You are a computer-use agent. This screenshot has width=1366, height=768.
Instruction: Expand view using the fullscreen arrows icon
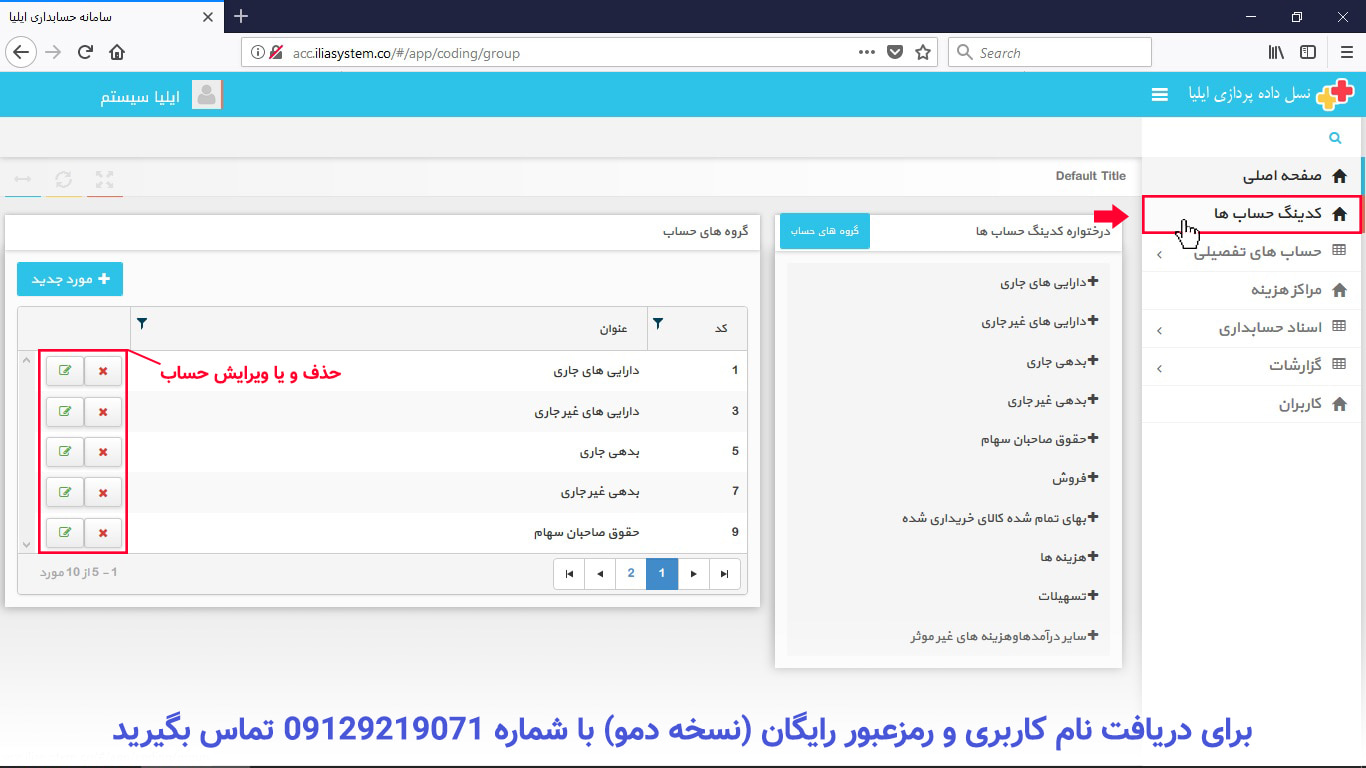coord(104,180)
